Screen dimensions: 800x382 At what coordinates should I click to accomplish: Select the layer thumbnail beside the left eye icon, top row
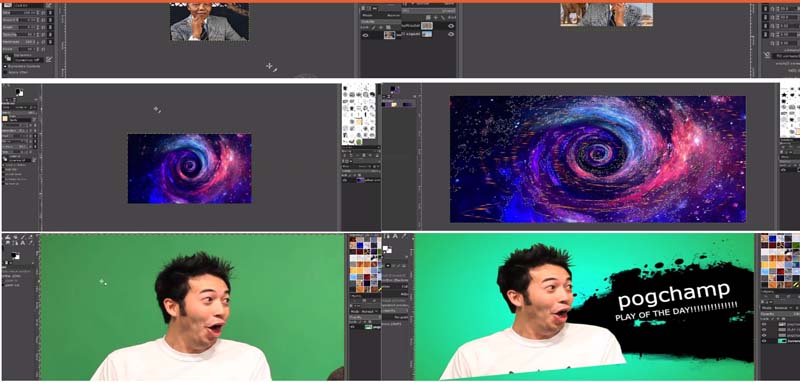(x=389, y=35)
